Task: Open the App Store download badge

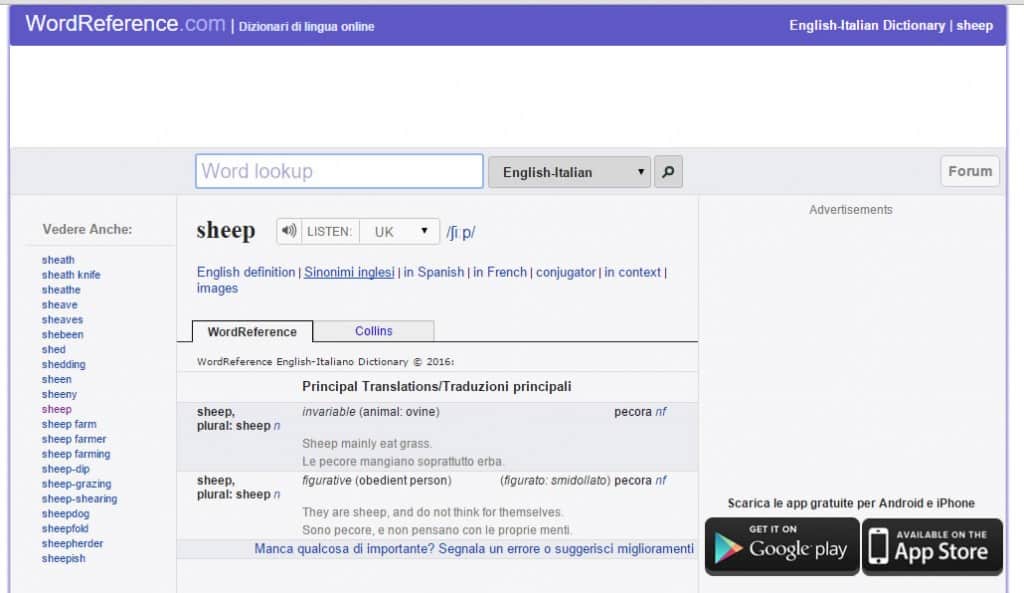Action: pos(931,546)
